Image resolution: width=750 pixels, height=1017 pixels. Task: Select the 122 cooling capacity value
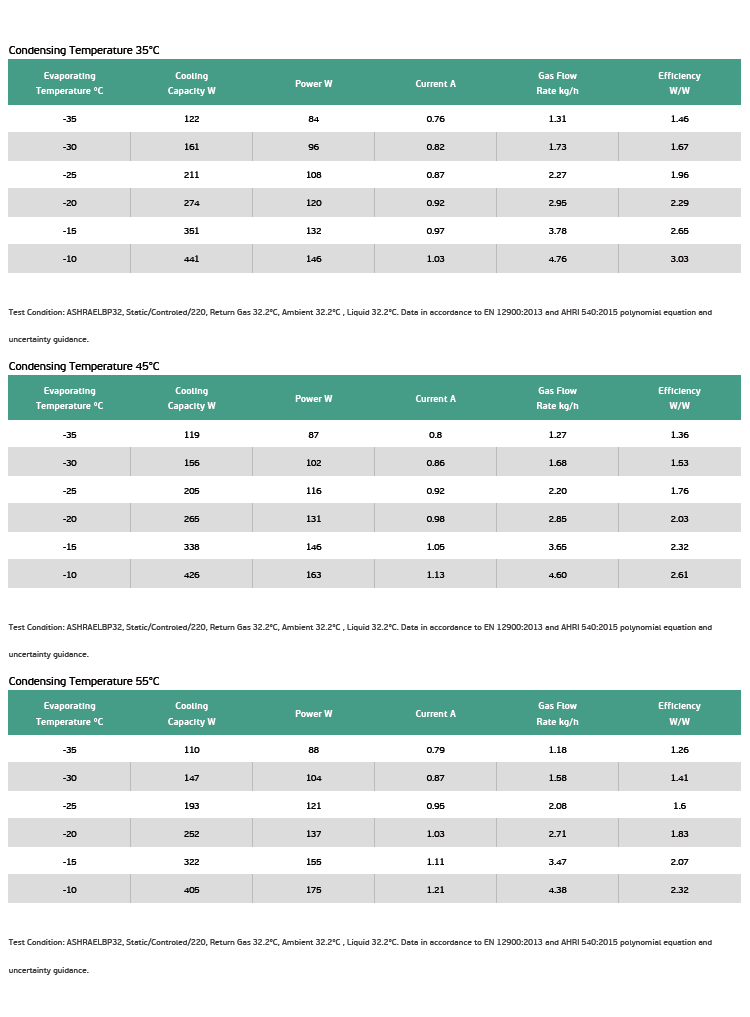191,119
